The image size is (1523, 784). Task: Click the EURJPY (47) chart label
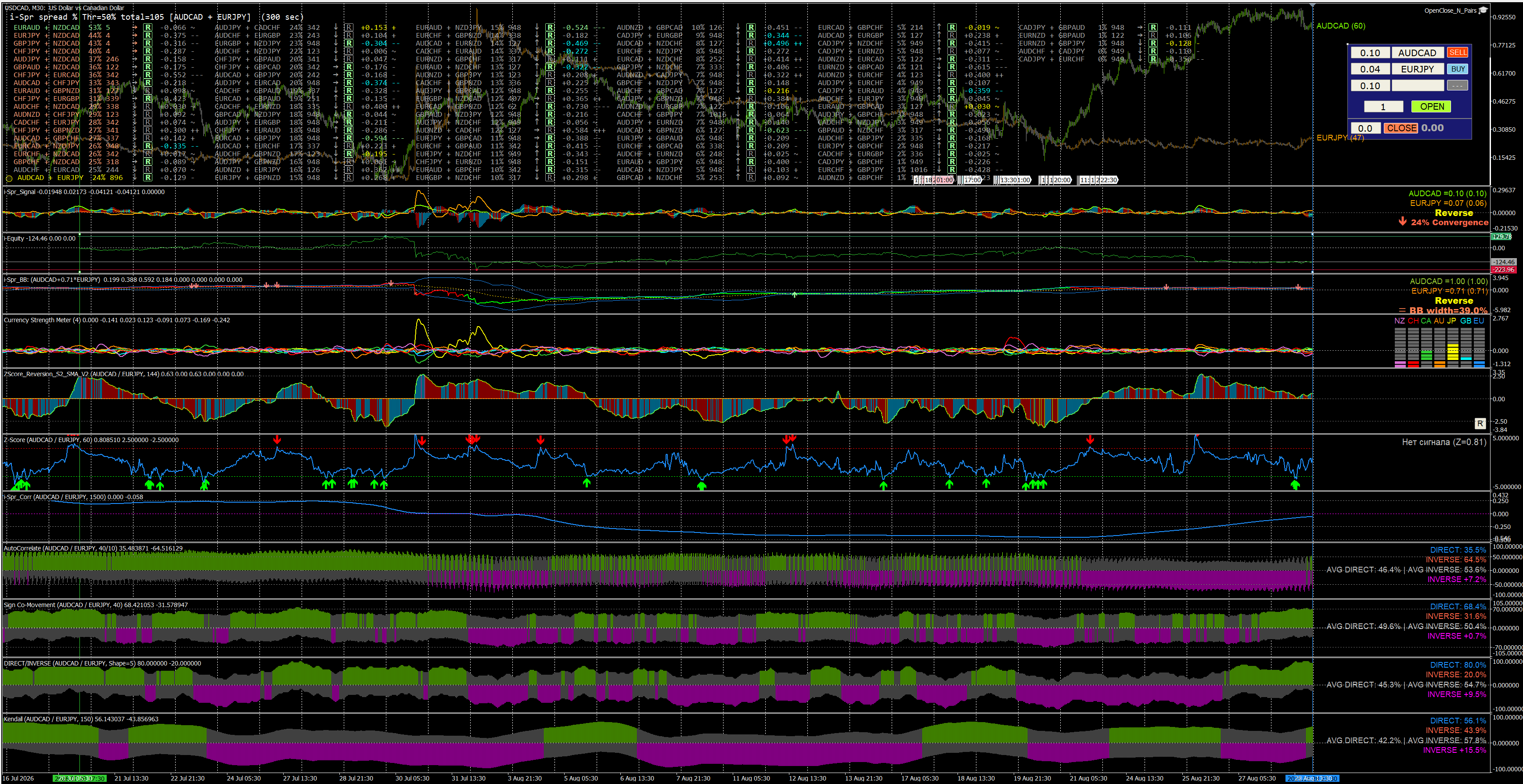(1340, 138)
